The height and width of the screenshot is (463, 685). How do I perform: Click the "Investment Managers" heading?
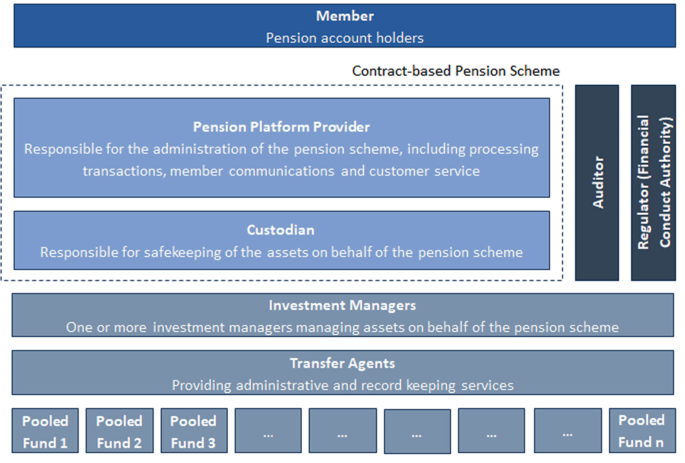(x=342, y=305)
